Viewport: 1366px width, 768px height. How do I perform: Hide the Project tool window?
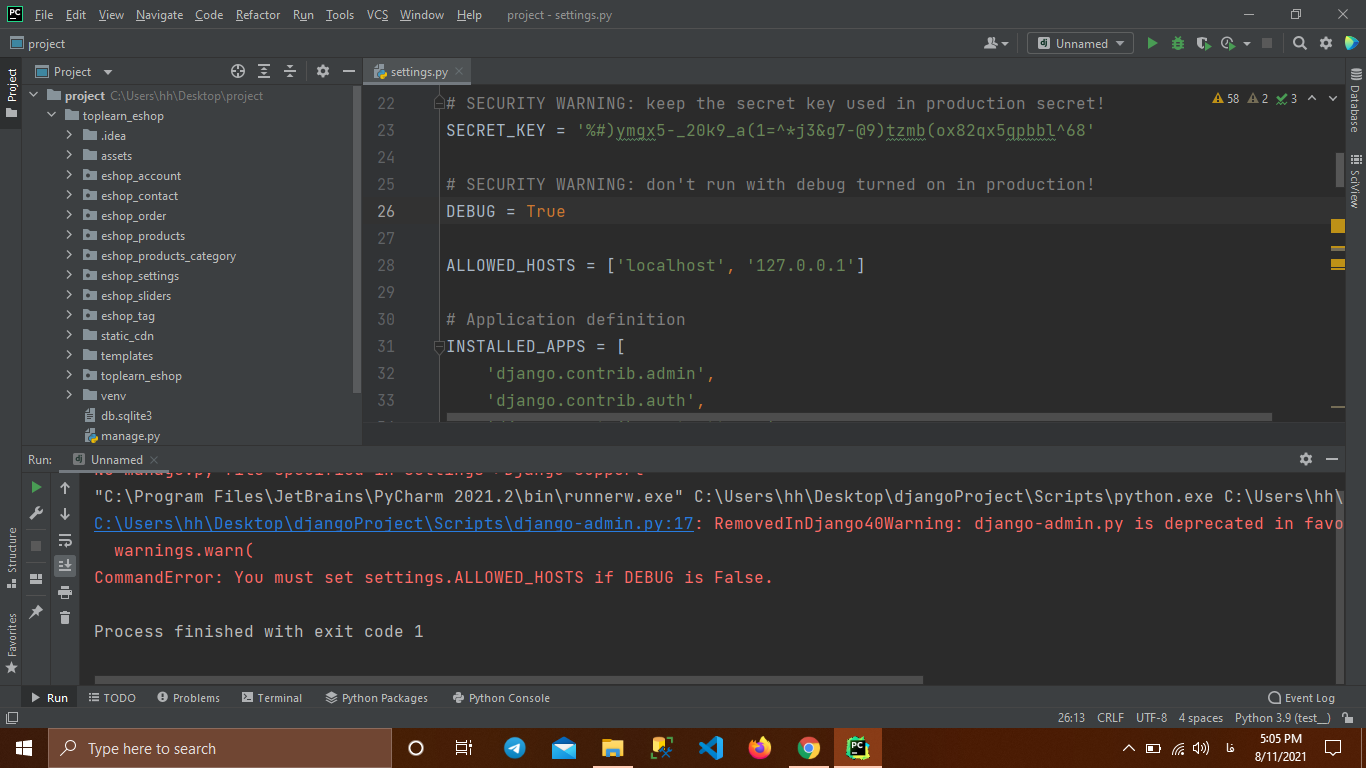coord(348,71)
